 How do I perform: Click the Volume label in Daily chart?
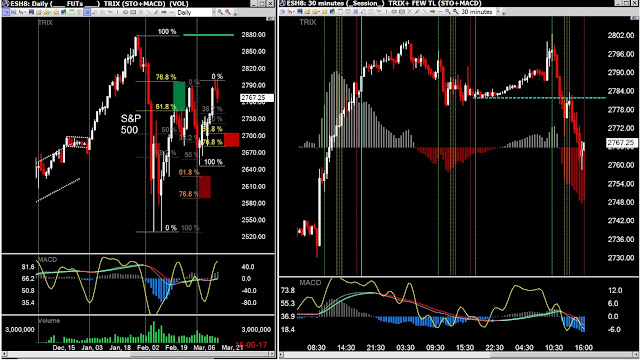coord(49,321)
